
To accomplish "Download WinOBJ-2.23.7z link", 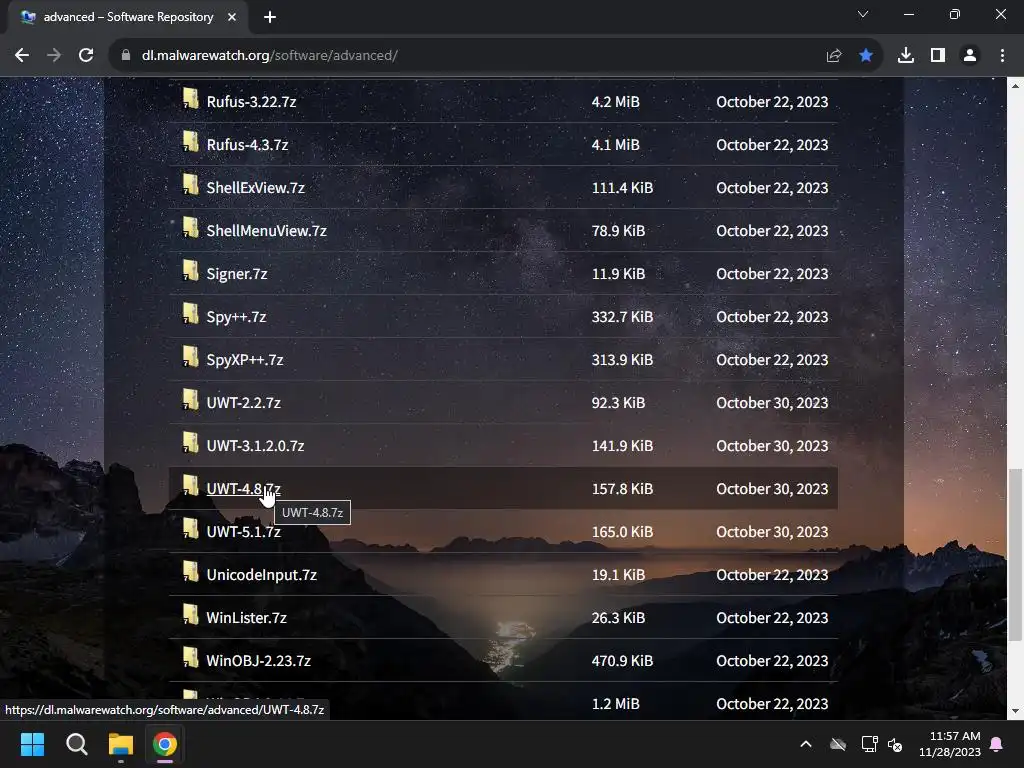I will tap(259, 662).
